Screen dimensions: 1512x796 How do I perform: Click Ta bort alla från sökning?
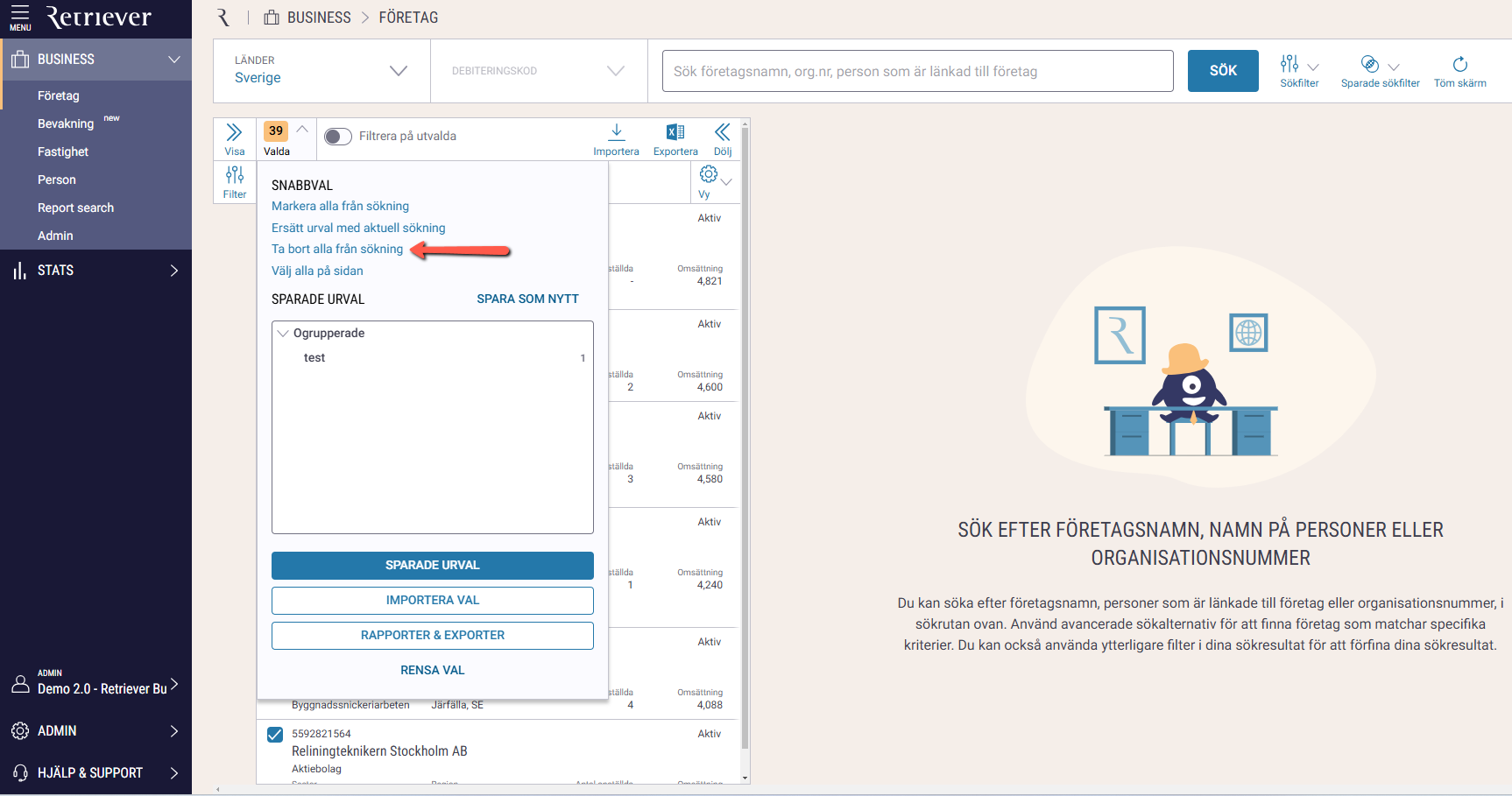(x=337, y=249)
